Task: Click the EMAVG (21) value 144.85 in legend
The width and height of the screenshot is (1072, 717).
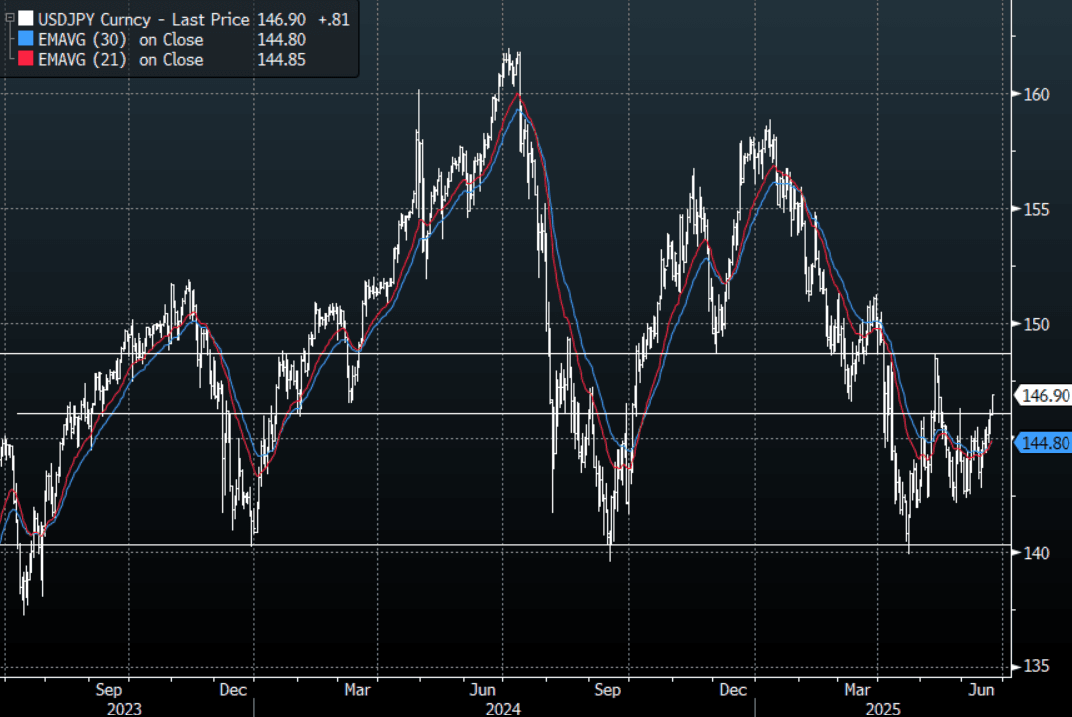Action: (x=281, y=60)
